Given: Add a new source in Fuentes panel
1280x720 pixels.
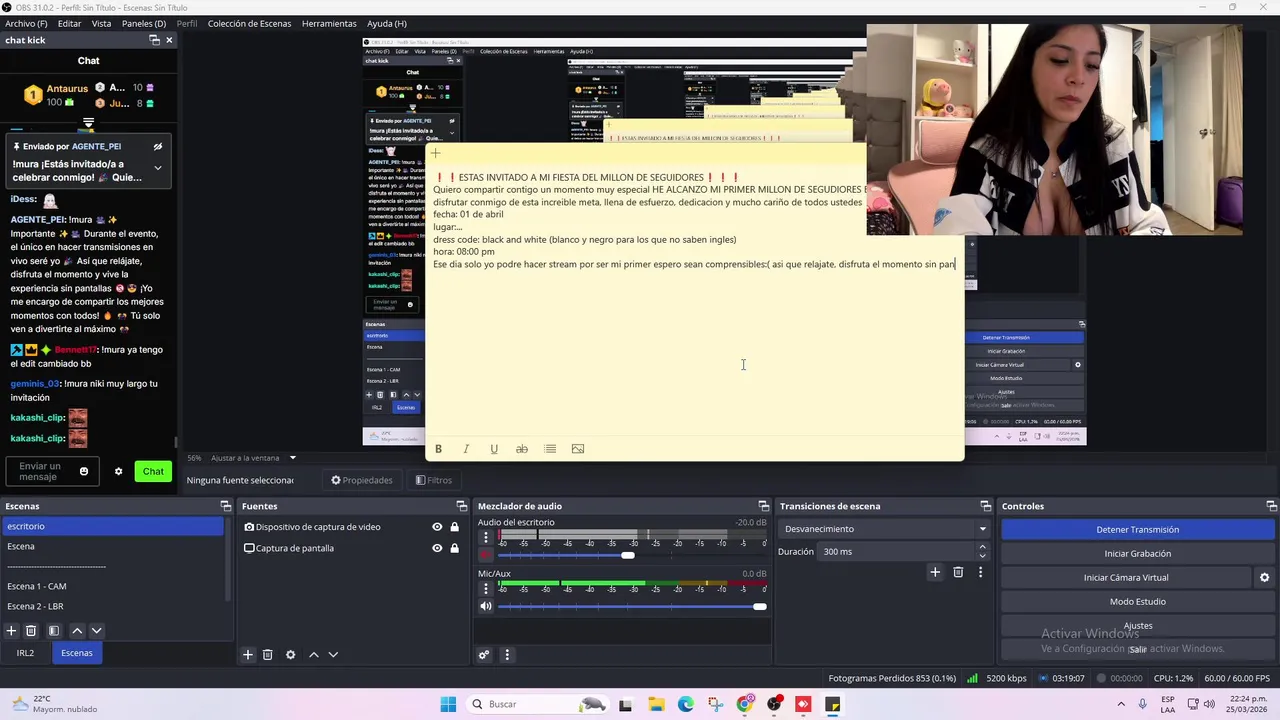Looking at the screenshot, I should [x=248, y=655].
